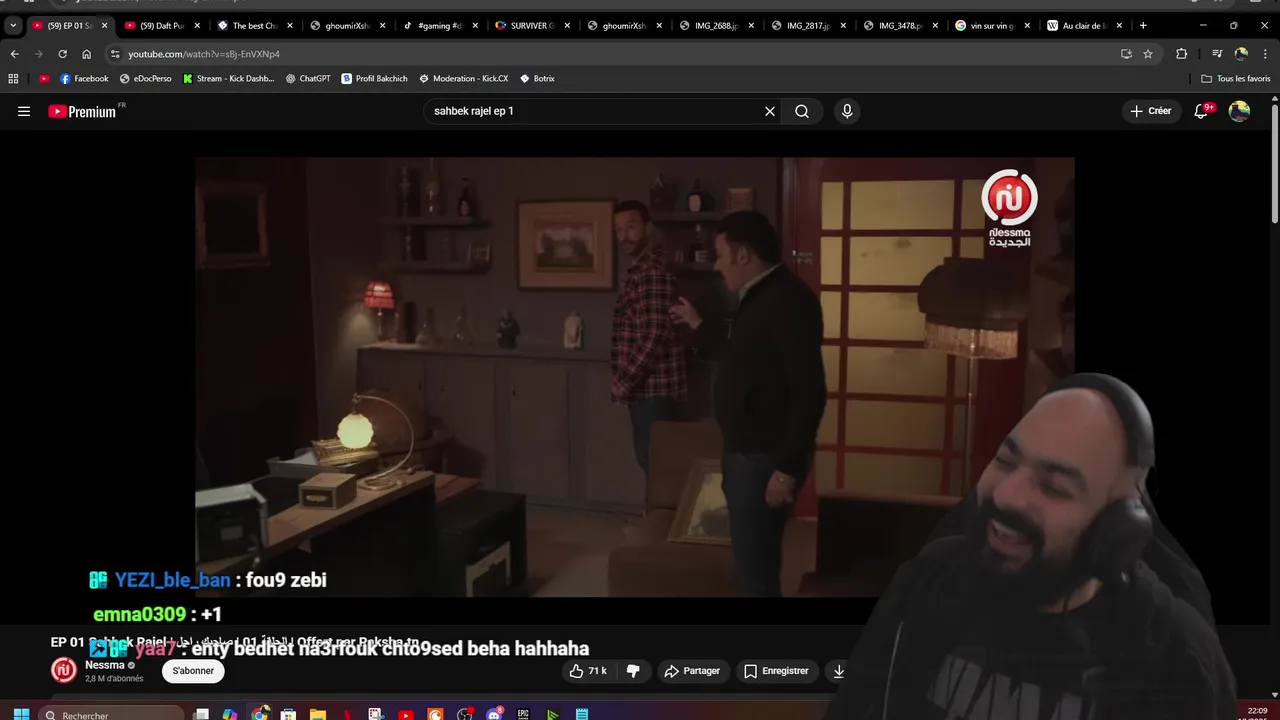Open Discord from the taskbar

494,714
